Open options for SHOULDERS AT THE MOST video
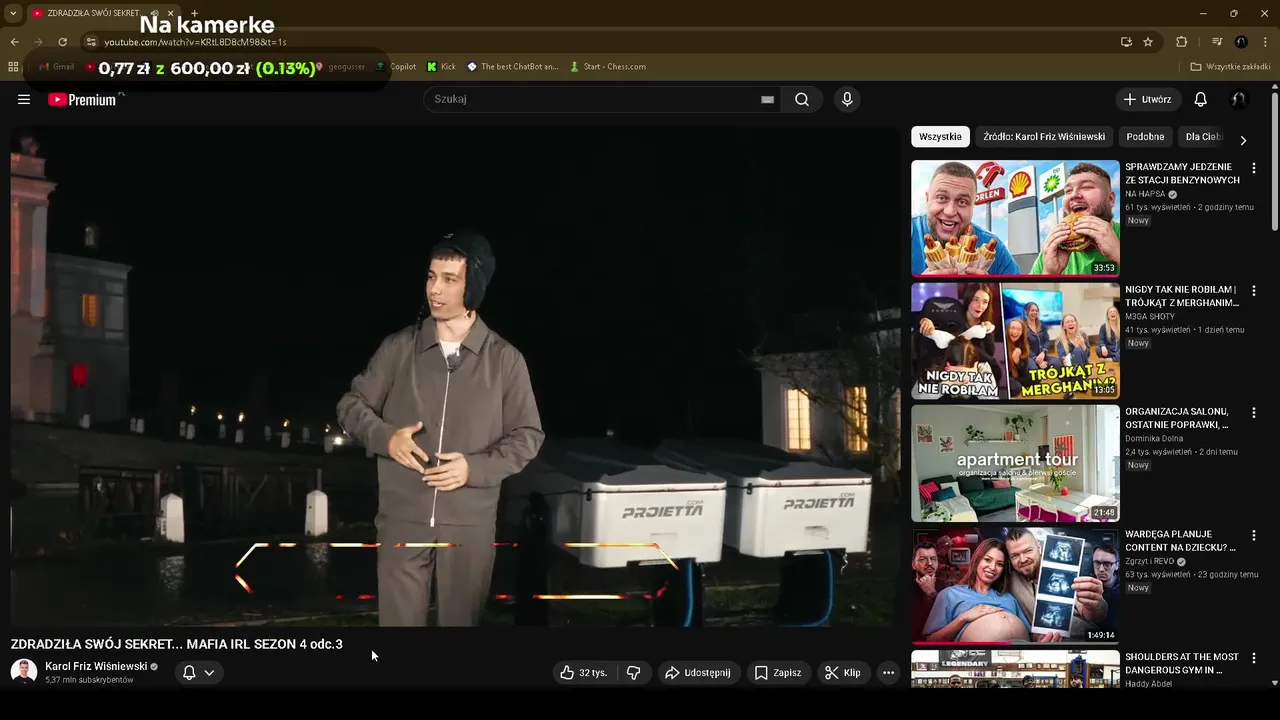The height and width of the screenshot is (720, 1280). click(1254, 658)
